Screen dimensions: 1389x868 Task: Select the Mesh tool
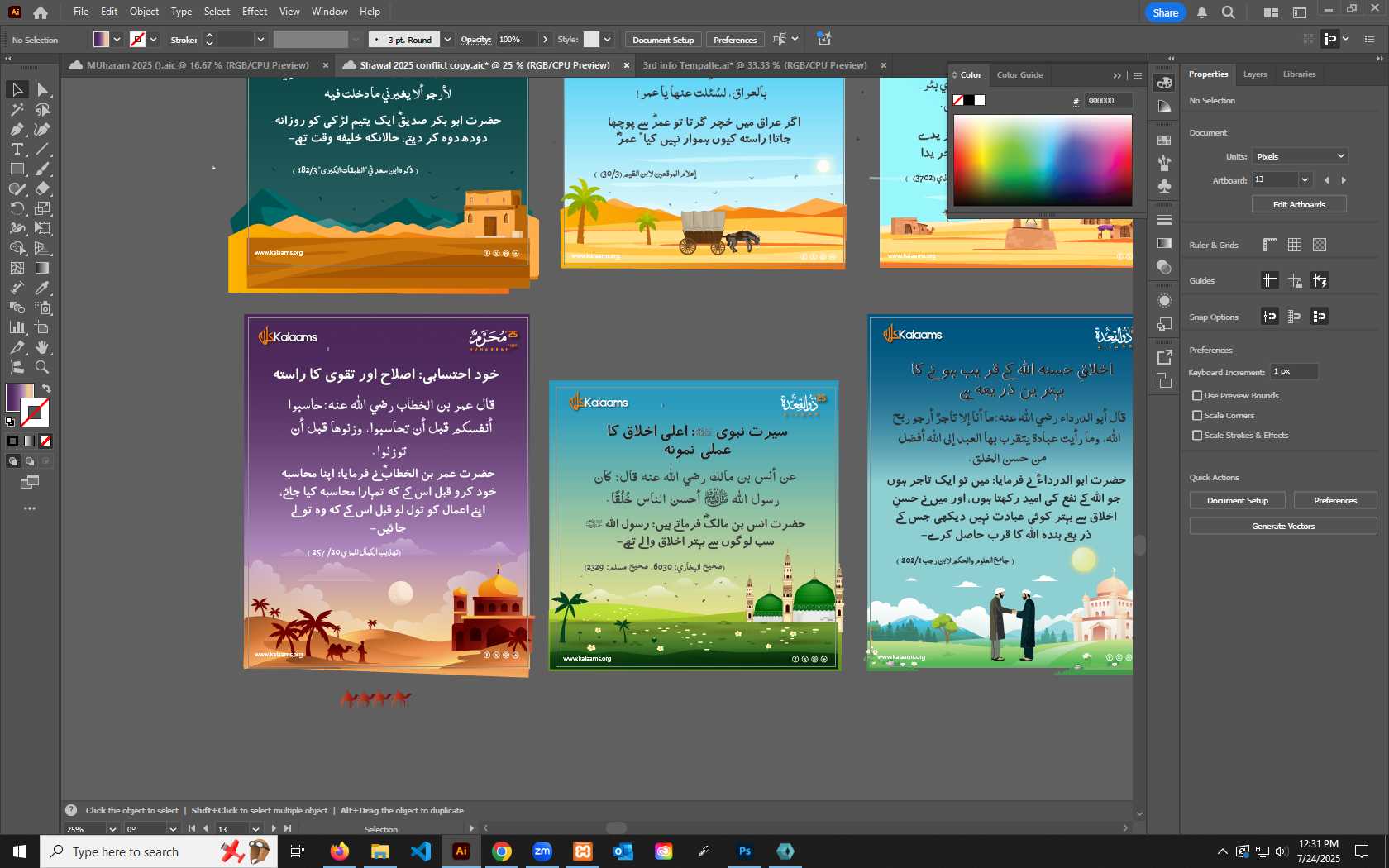(17, 268)
